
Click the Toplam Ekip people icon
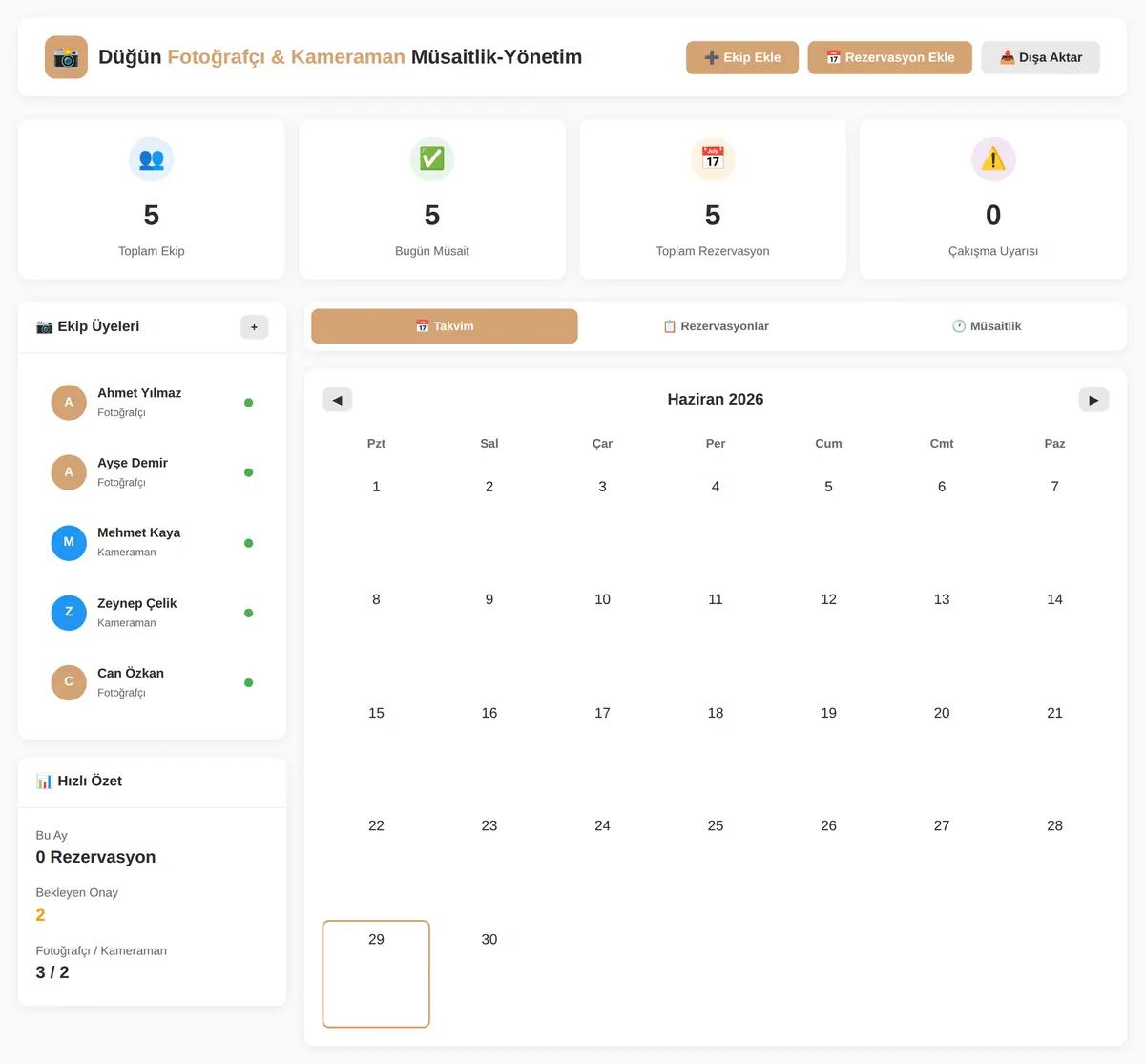point(152,159)
